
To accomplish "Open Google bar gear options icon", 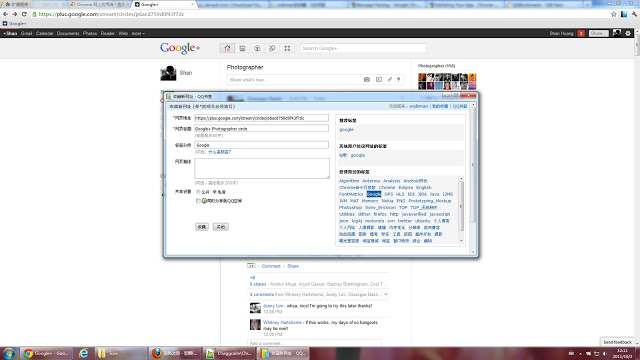I will point(628,33).
